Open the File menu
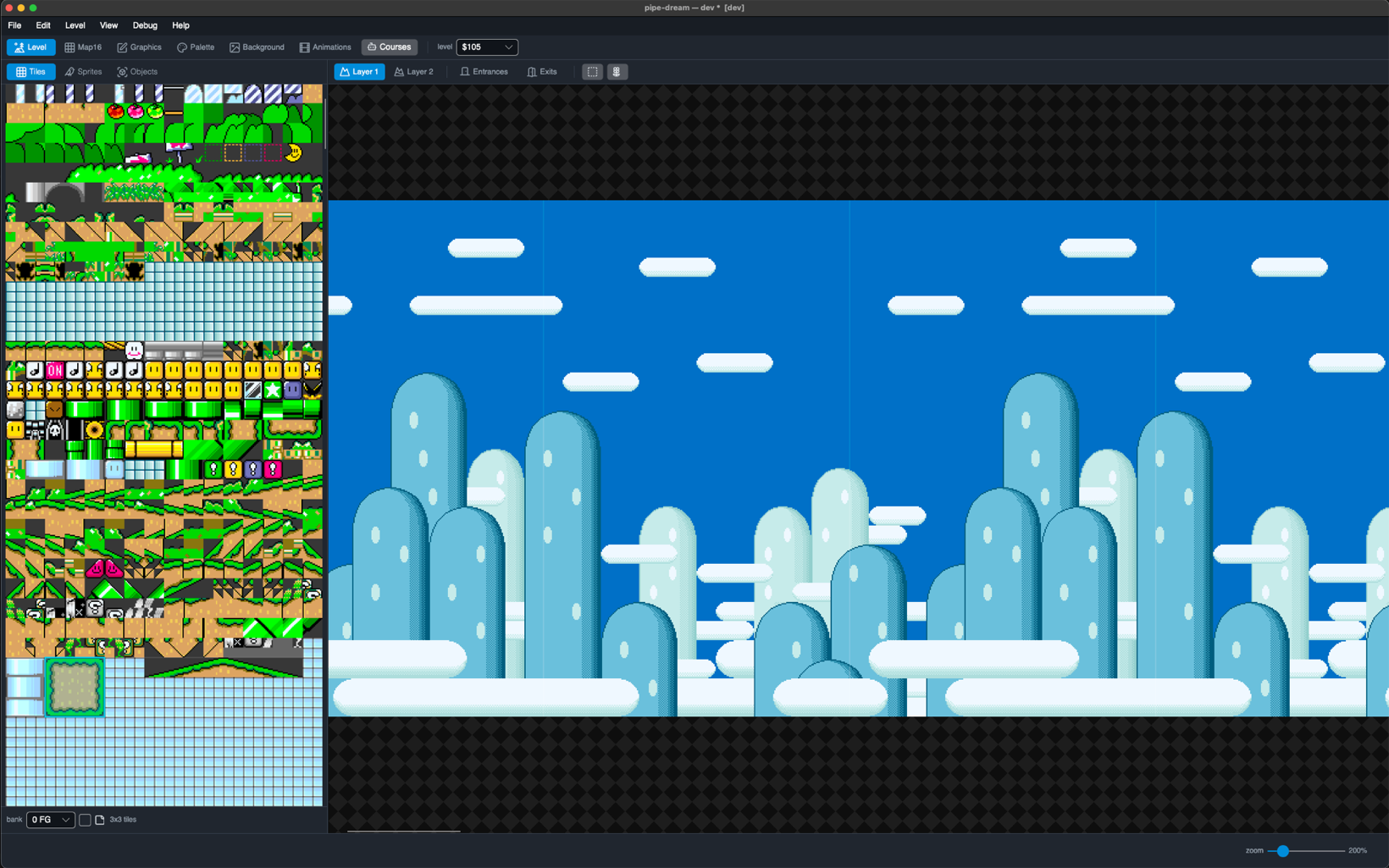Image resolution: width=1389 pixels, height=868 pixels. pos(14,25)
